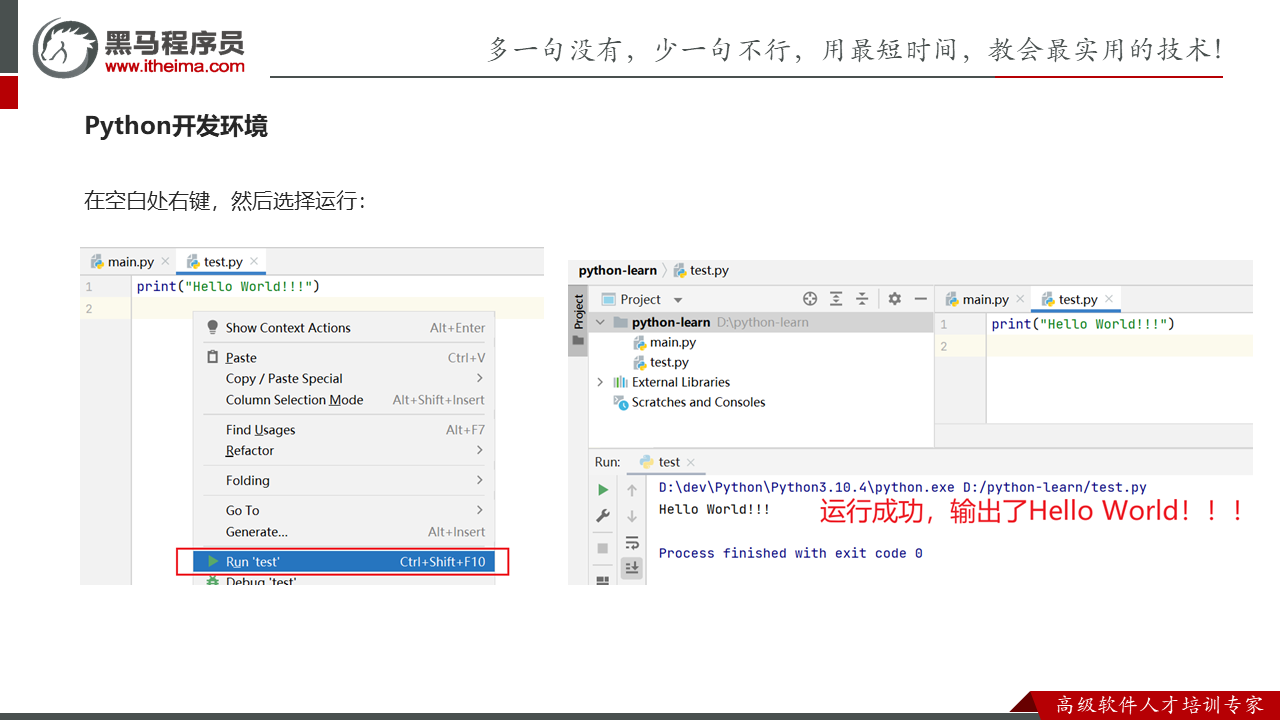Image resolution: width=1280 pixels, height=720 pixels.
Task: Toggle soft-wrap in Run console
Action: 632,543
